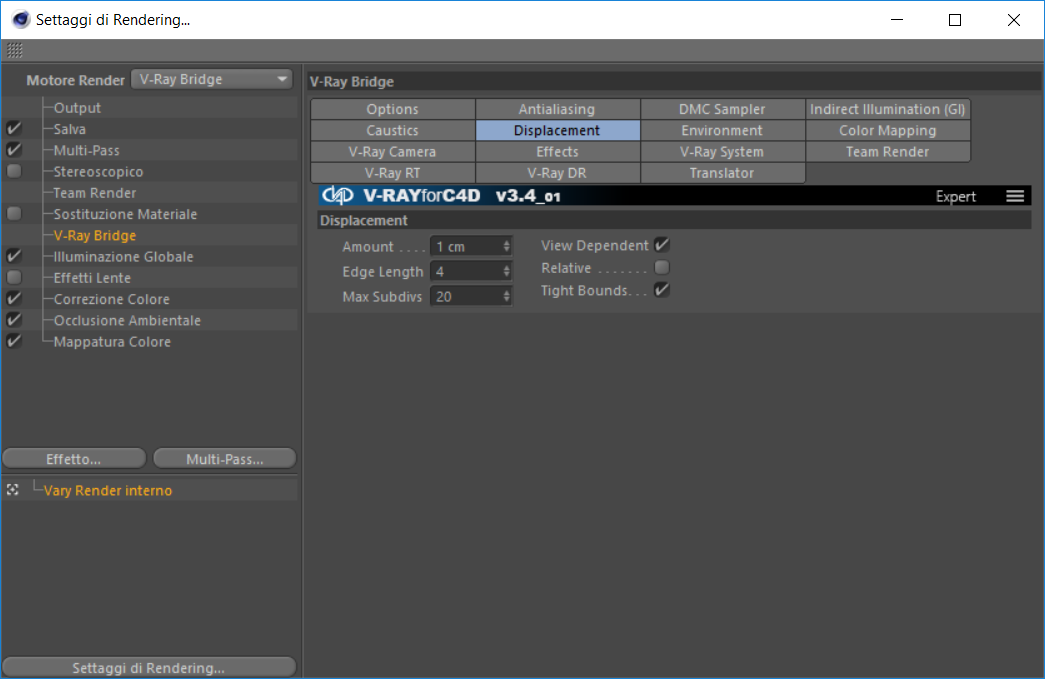1045x679 pixels.
Task: Select the Mappatura Colore item label
Action: 112,342
